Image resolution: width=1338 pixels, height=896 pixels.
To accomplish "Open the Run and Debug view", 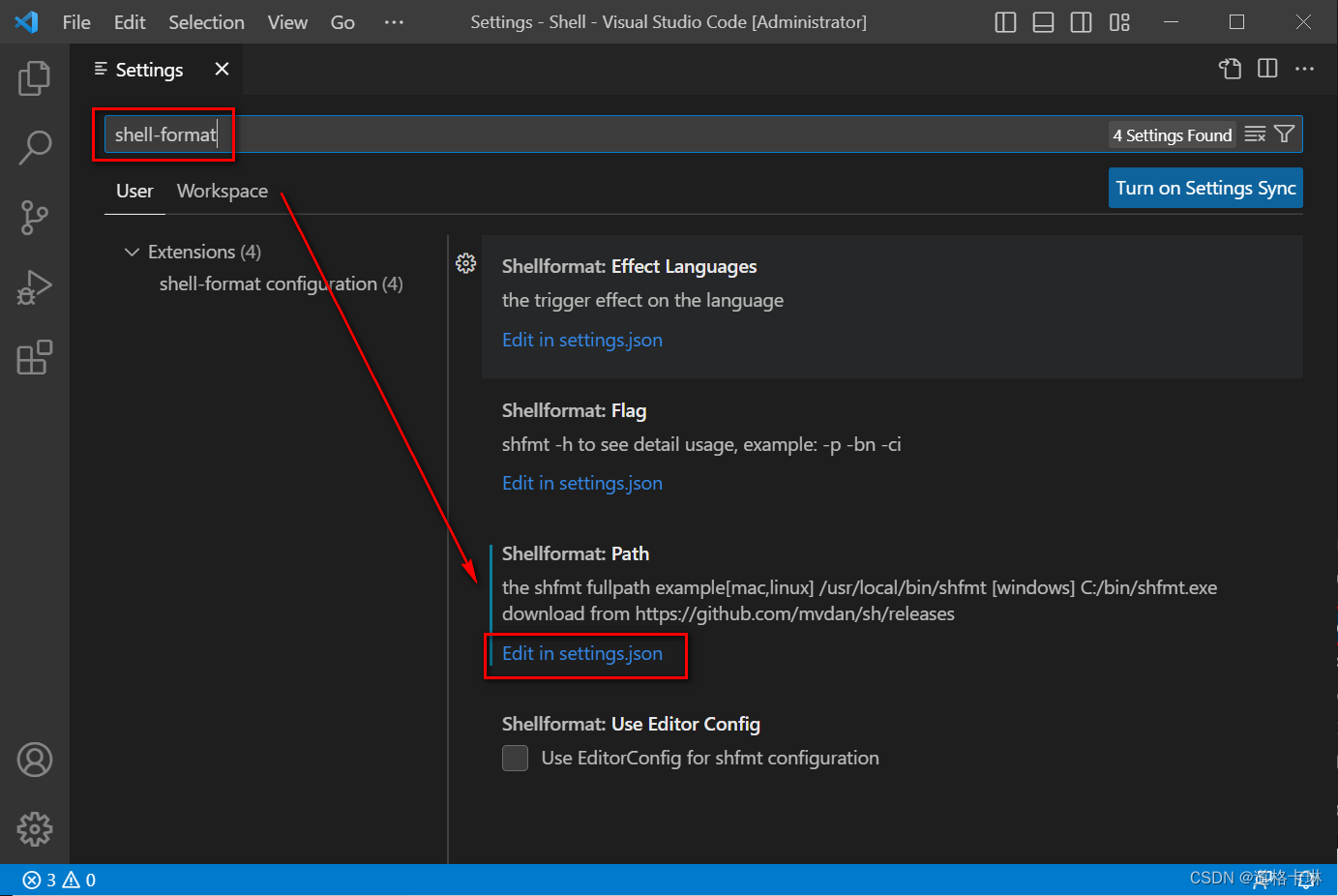I will coord(35,287).
